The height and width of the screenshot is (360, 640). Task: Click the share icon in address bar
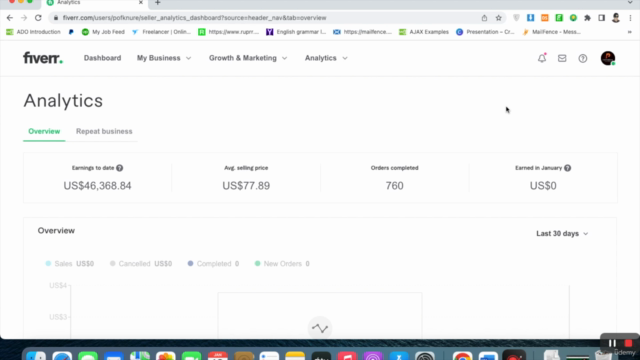click(484, 18)
